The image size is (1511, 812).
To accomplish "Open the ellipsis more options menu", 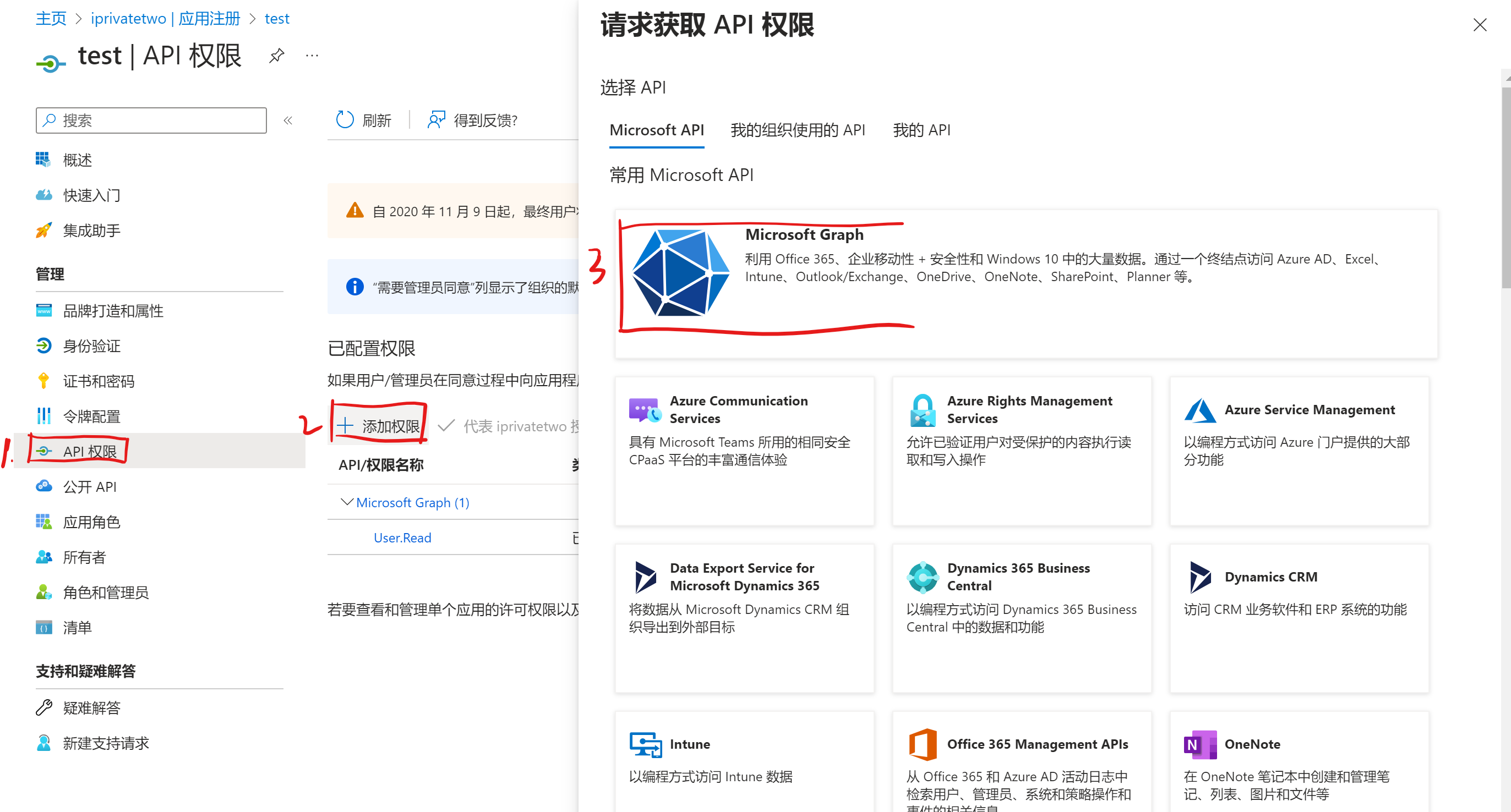I will pyautogui.click(x=312, y=56).
